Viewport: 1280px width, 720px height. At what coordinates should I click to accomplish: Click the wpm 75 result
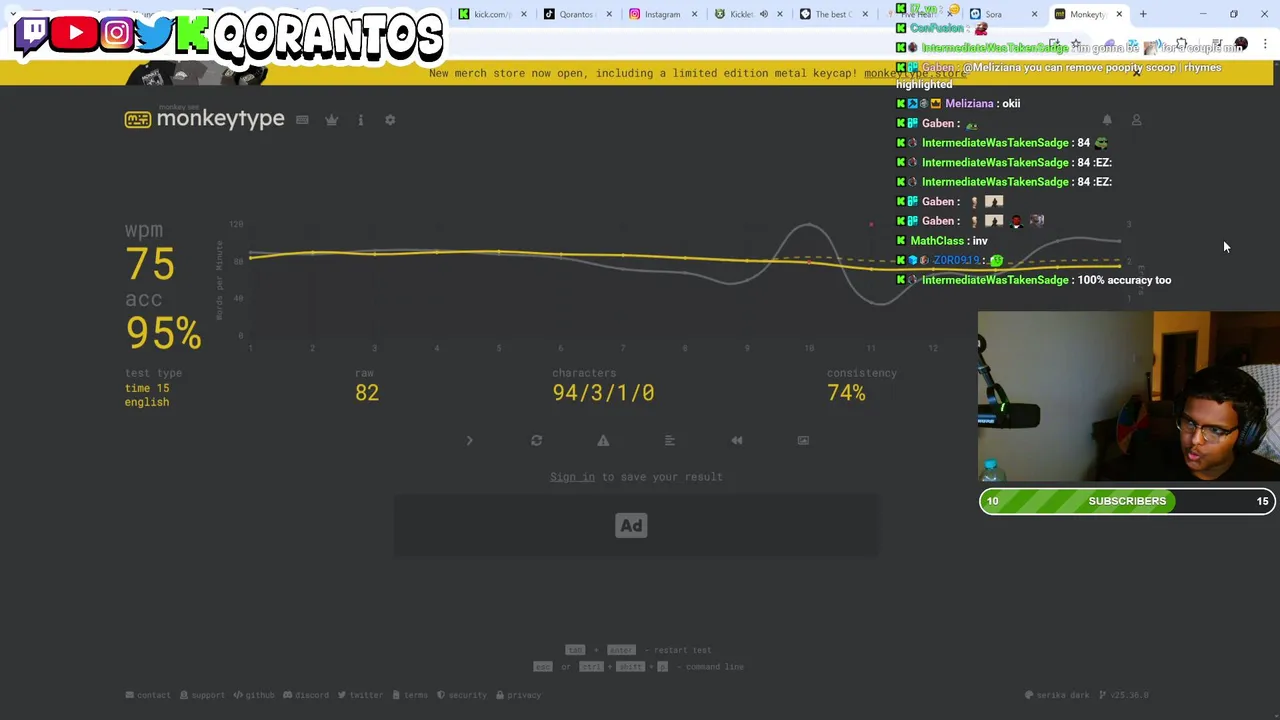click(x=150, y=264)
